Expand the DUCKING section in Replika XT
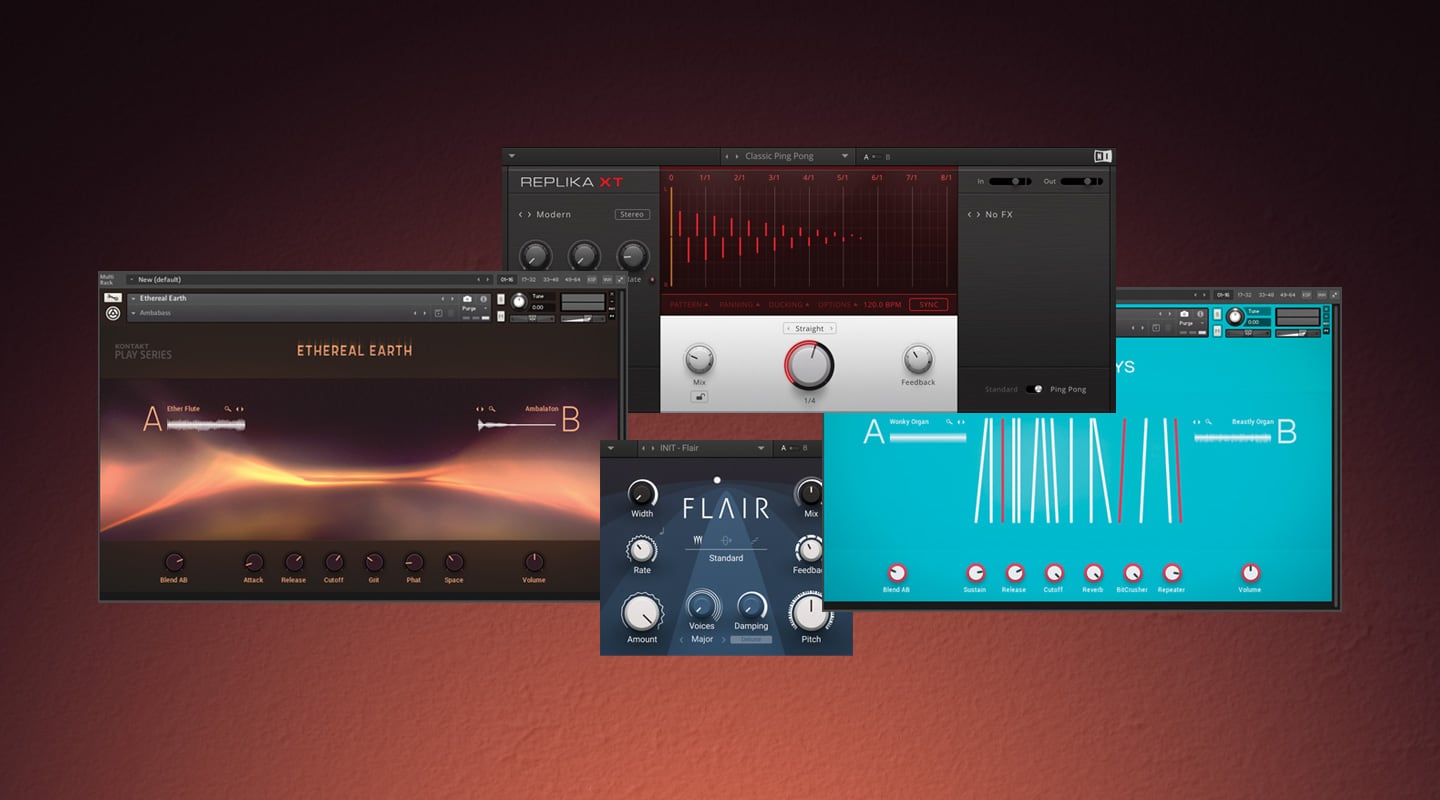Screen dimensions: 1440x800 pos(788,304)
